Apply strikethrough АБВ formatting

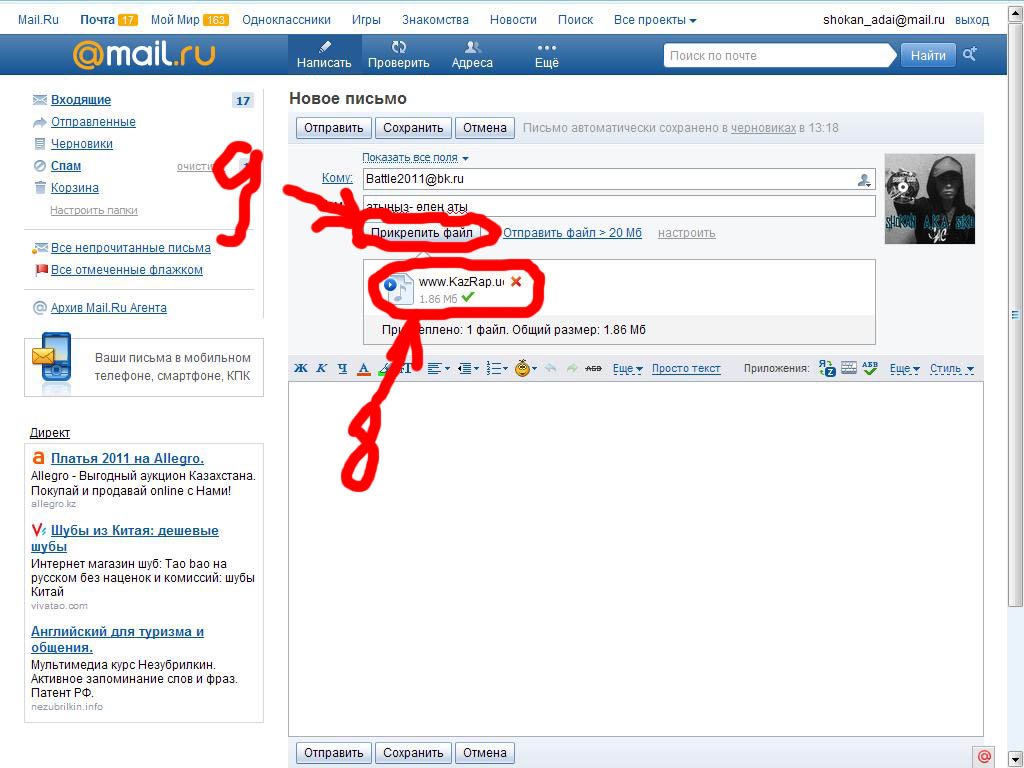[593, 368]
